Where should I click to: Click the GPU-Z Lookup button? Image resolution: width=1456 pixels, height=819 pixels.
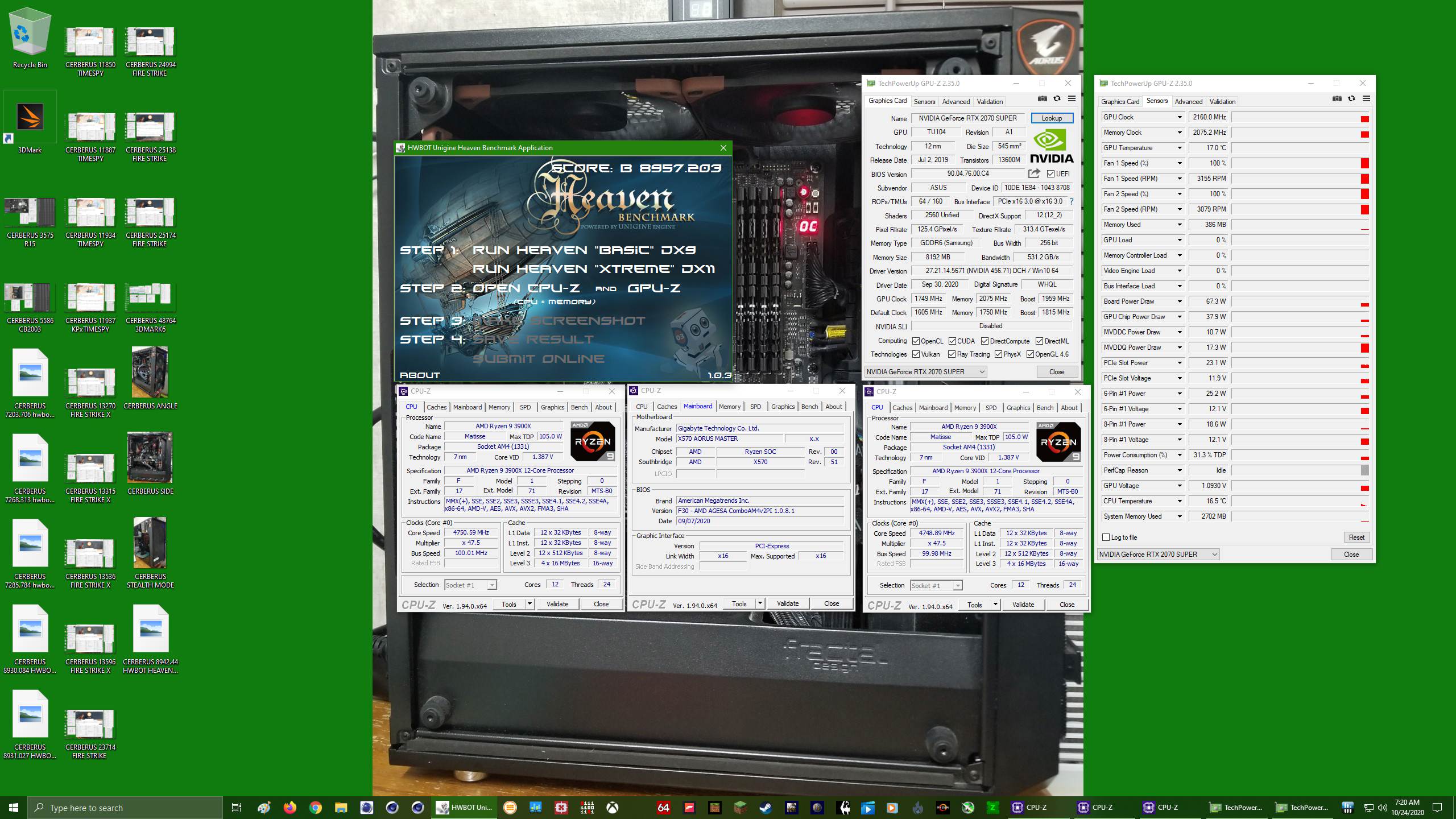click(1052, 118)
